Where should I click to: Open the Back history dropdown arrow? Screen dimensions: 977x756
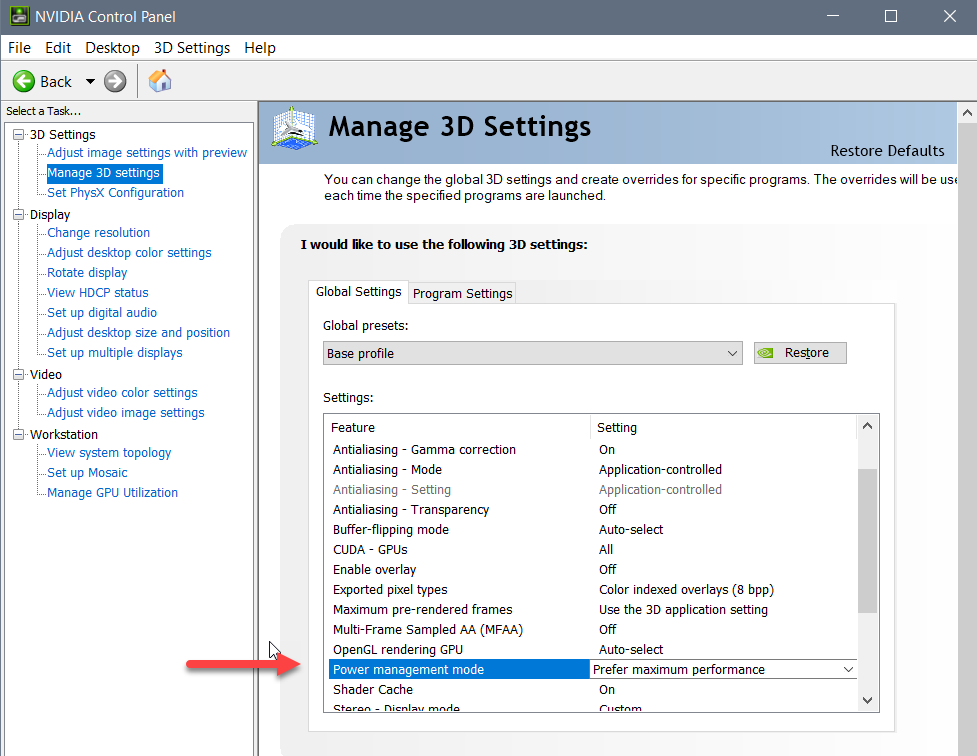(90, 82)
